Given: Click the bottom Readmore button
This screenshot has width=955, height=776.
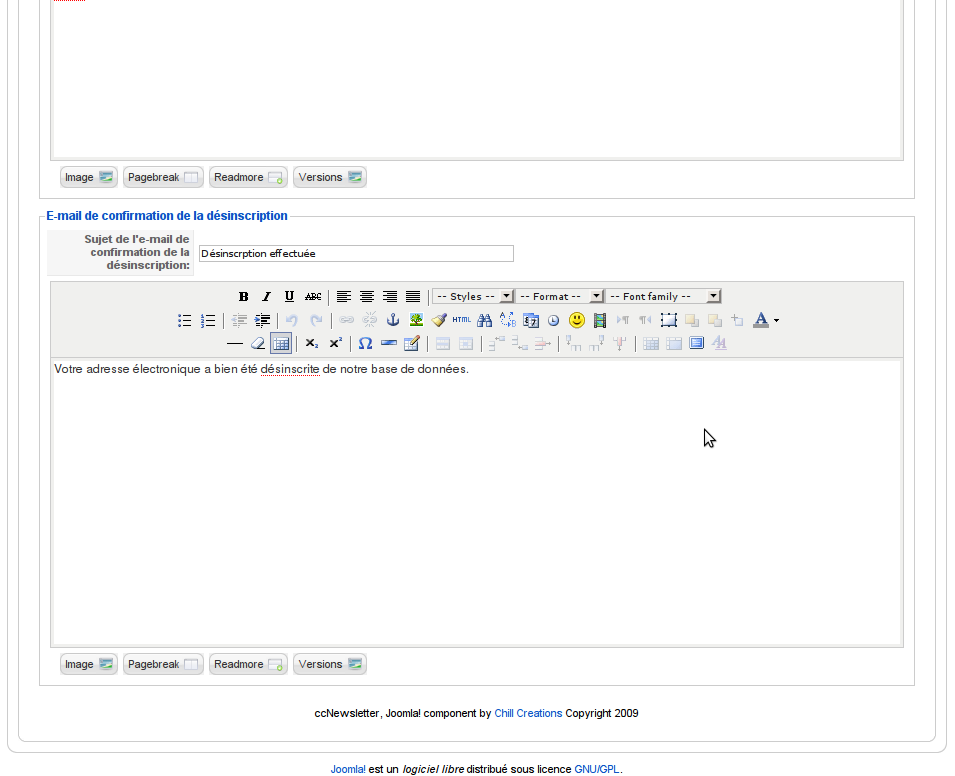Looking at the screenshot, I should 248,664.
